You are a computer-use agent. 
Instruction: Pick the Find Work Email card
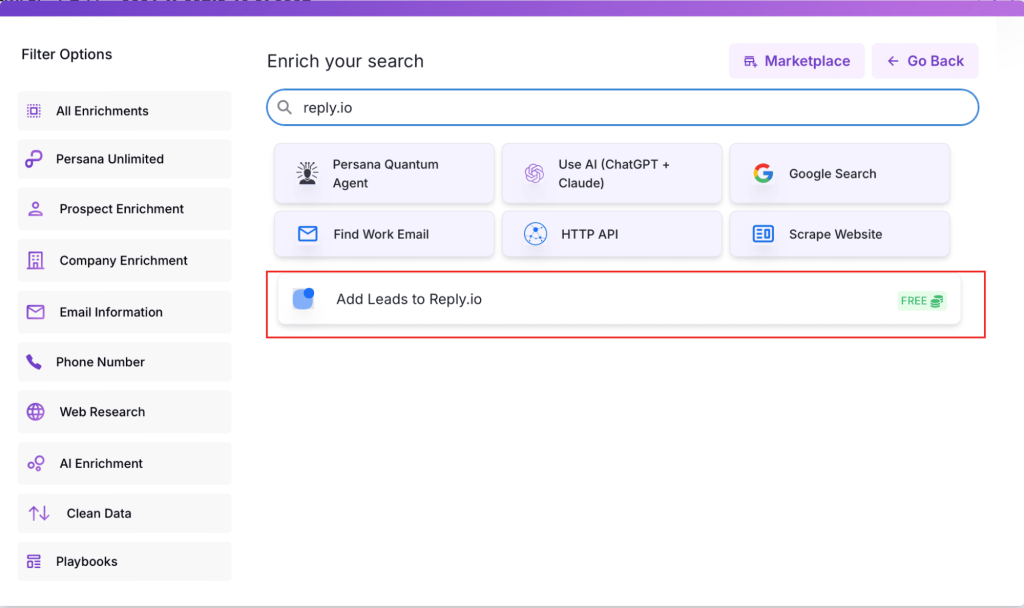[x=384, y=233]
